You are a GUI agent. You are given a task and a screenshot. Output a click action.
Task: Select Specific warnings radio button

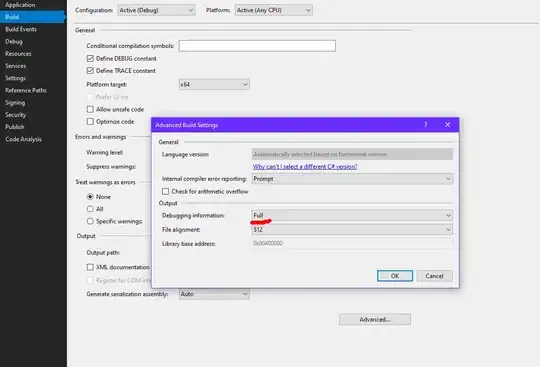click(x=90, y=221)
